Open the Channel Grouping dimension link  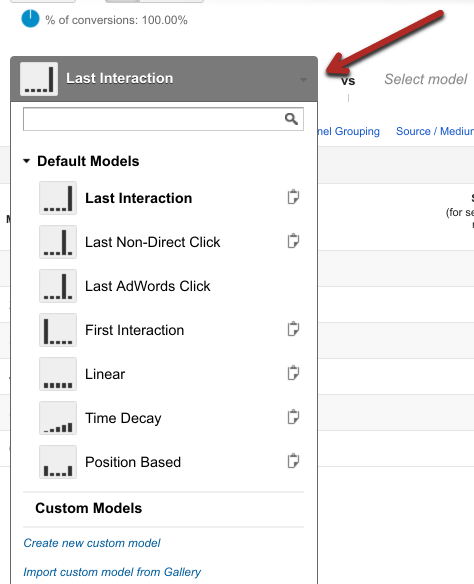pos(348,131)
